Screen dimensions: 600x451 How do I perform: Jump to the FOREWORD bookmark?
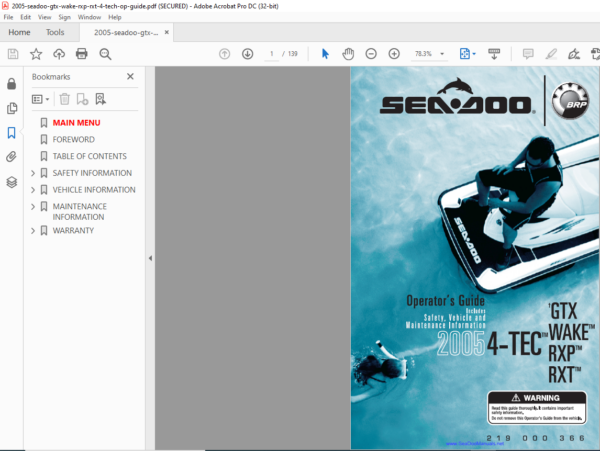(x=73, y=140)
